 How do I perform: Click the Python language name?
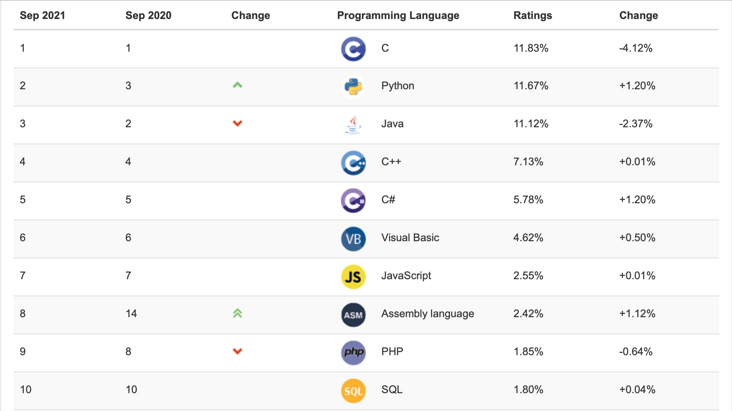(397, 86)
